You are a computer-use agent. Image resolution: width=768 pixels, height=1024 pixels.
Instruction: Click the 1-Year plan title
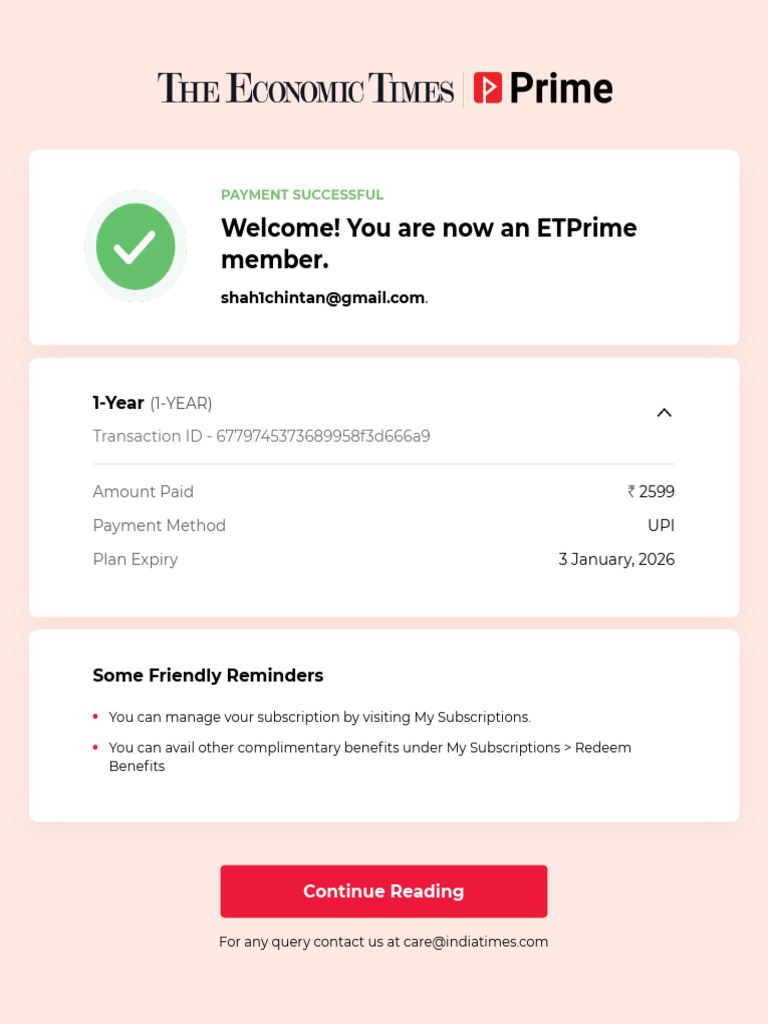click(118, 403)
